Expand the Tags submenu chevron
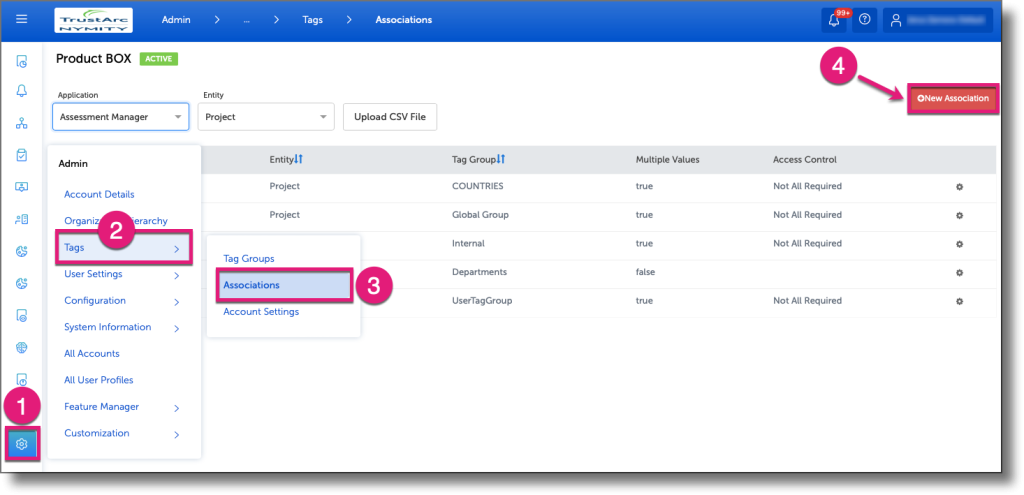Viewport: 1024px width, 495px height. (176, 249)
